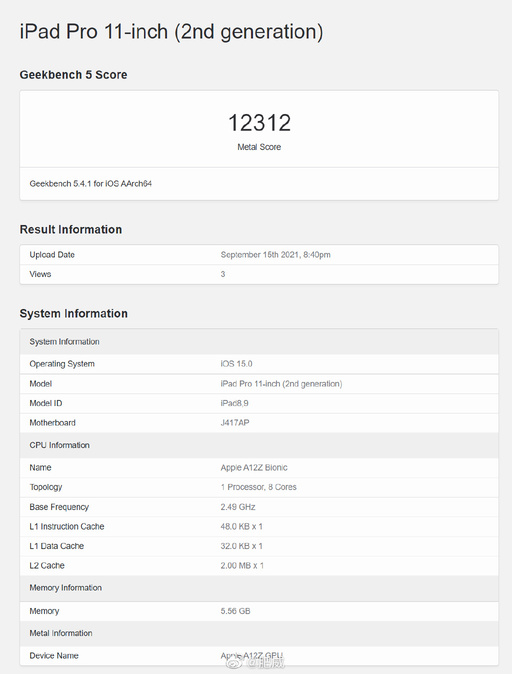Click the L1 Instruction Cache label

(x=67, y=527)
